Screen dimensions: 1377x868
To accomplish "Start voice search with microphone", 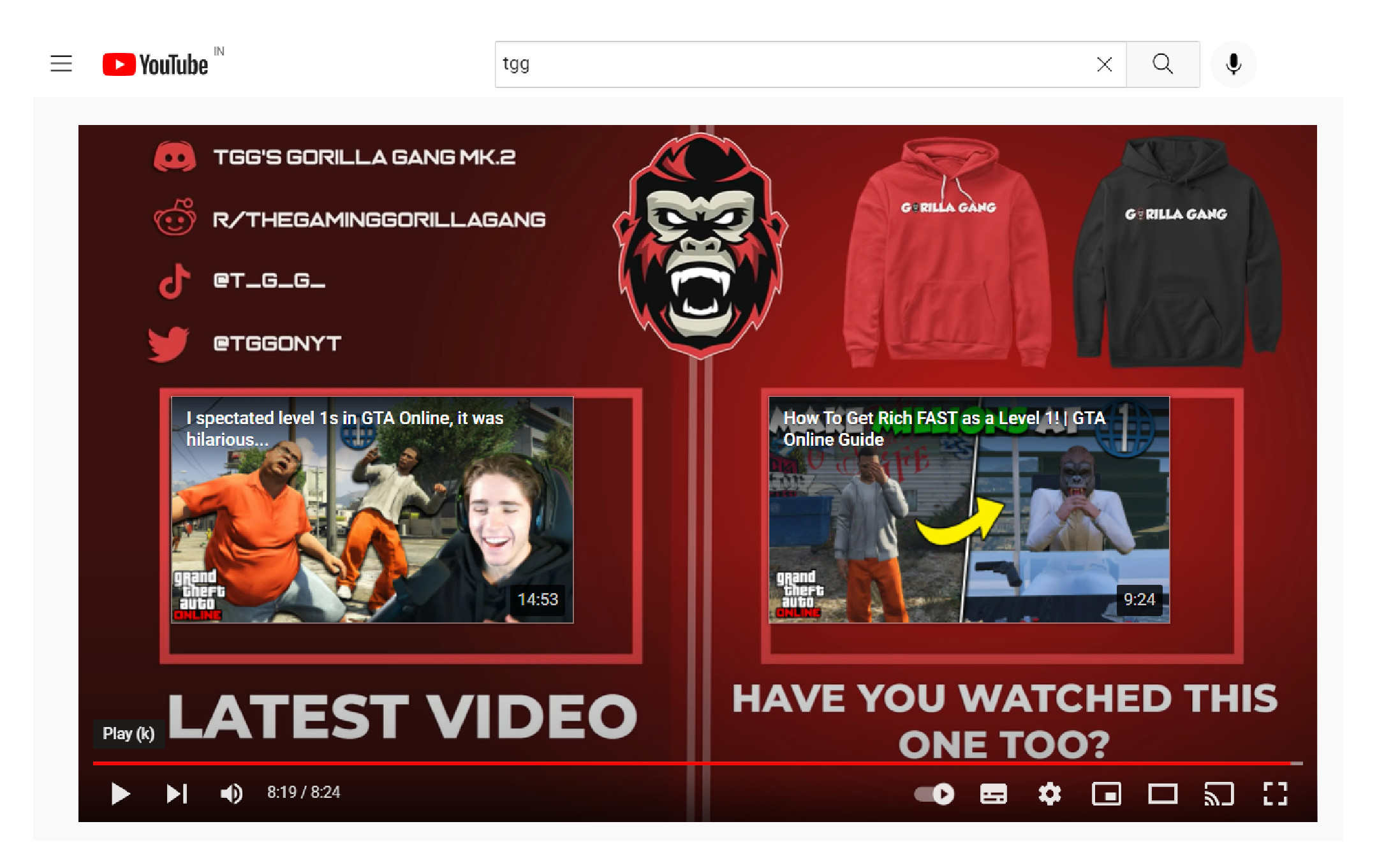I will pyautogui.click(x=1233, y=64).
